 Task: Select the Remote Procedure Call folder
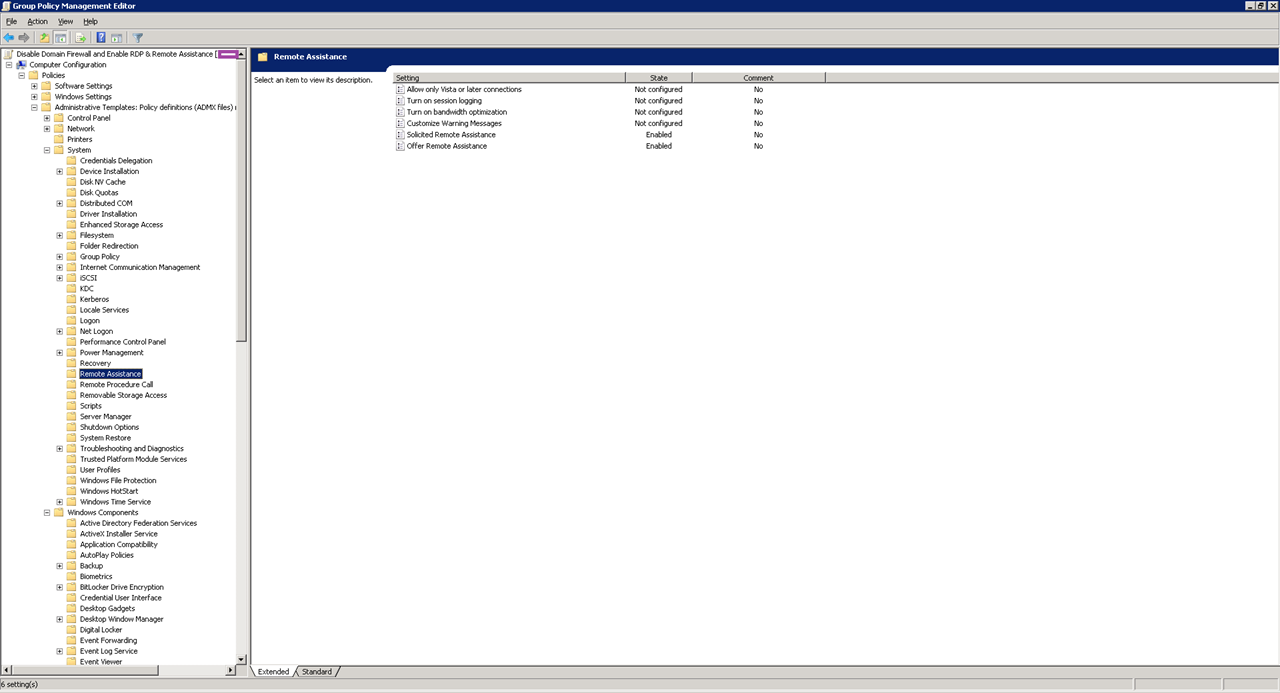(117, 385)
